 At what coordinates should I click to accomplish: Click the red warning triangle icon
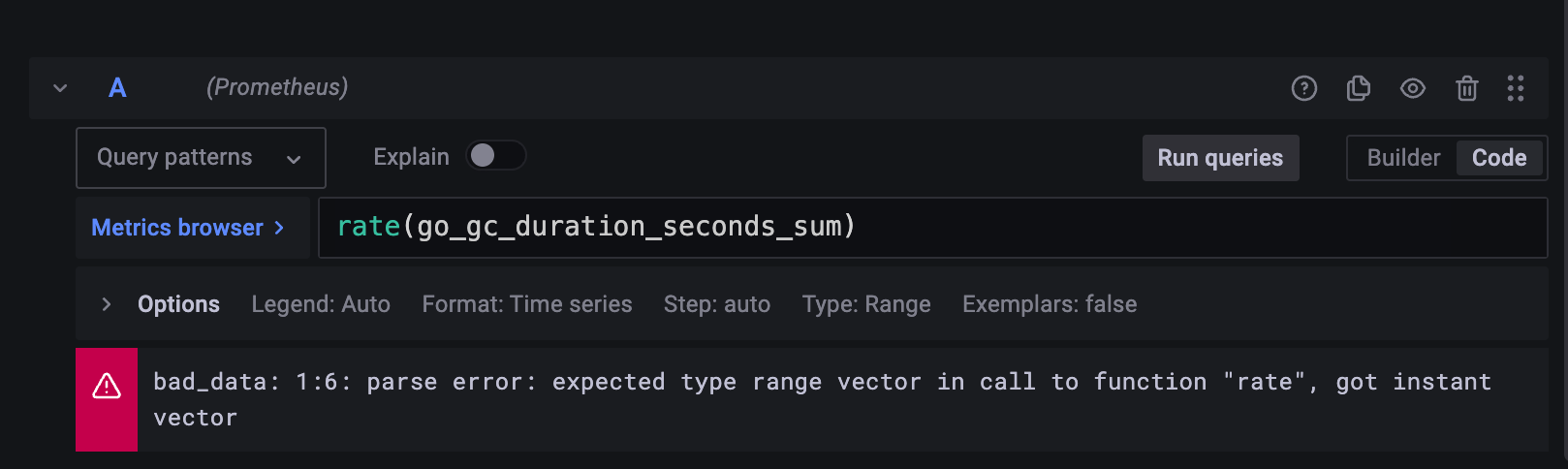click(107, 387)
